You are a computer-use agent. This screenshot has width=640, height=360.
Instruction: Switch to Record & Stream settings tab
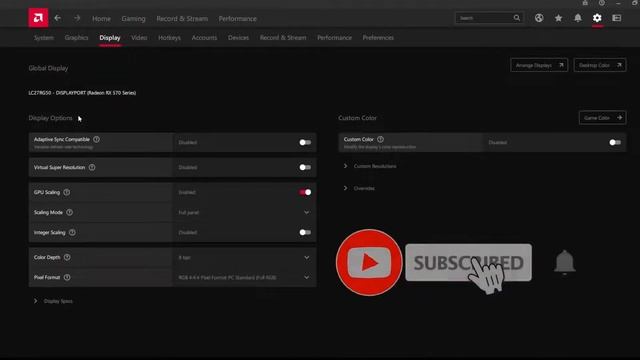click(x=283, y=38)
